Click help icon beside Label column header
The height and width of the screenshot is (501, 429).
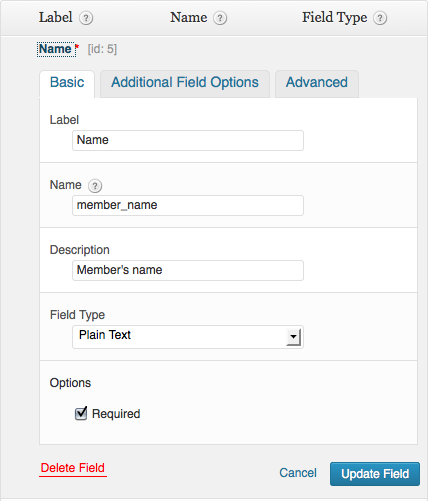[x=86, y=18]
